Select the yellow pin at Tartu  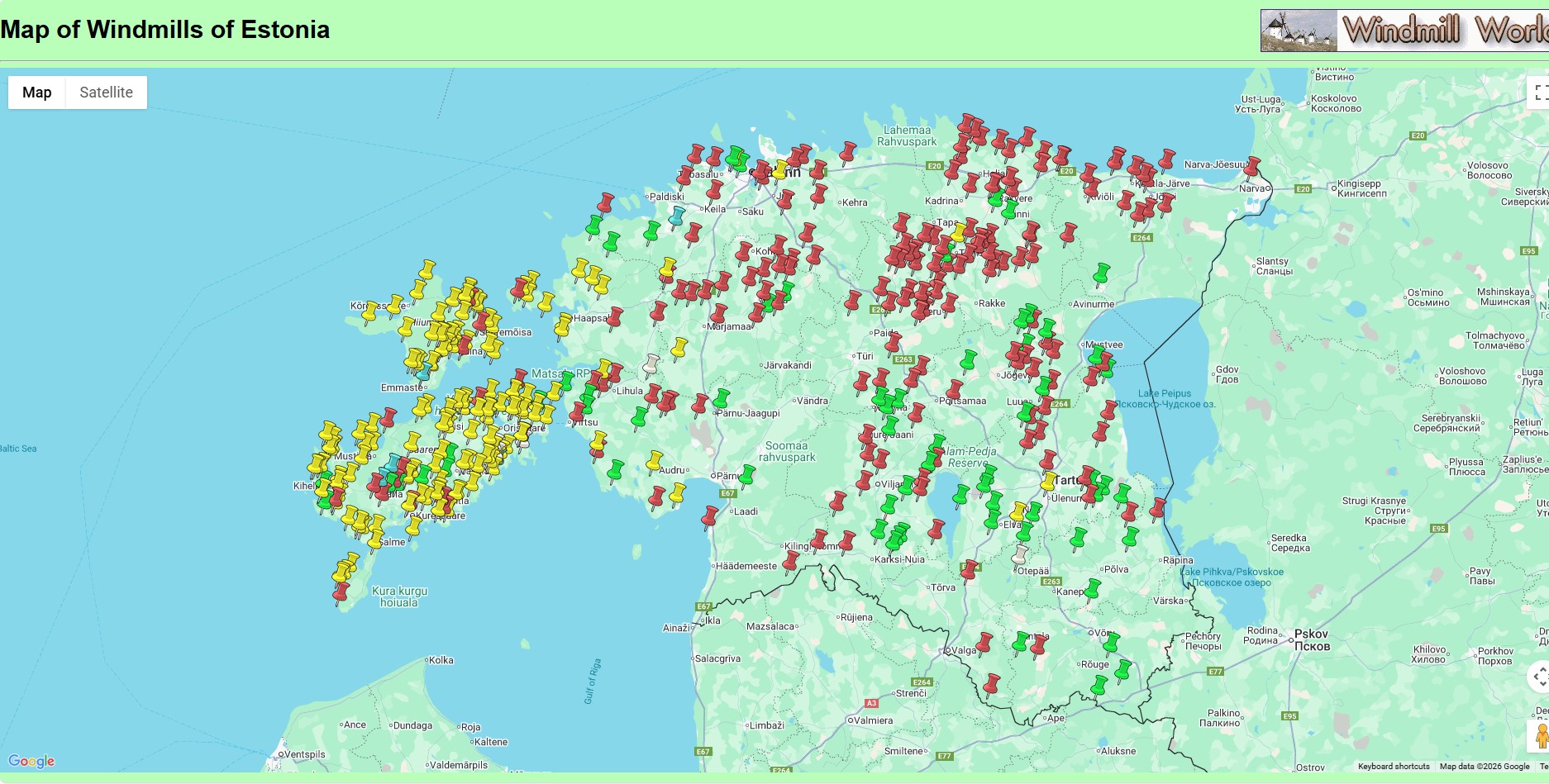tap(1048, 482)
